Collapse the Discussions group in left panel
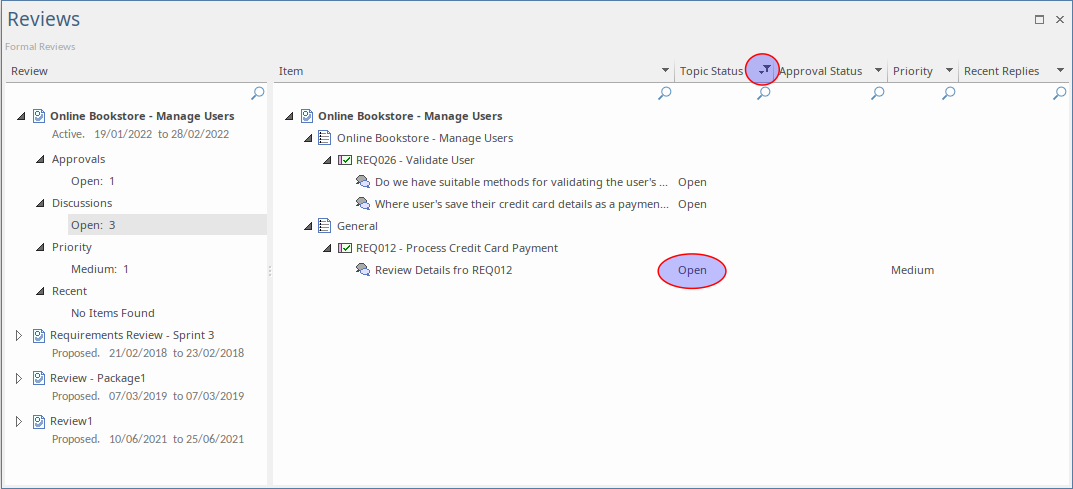1073x489 pixels. pos(40,203)
